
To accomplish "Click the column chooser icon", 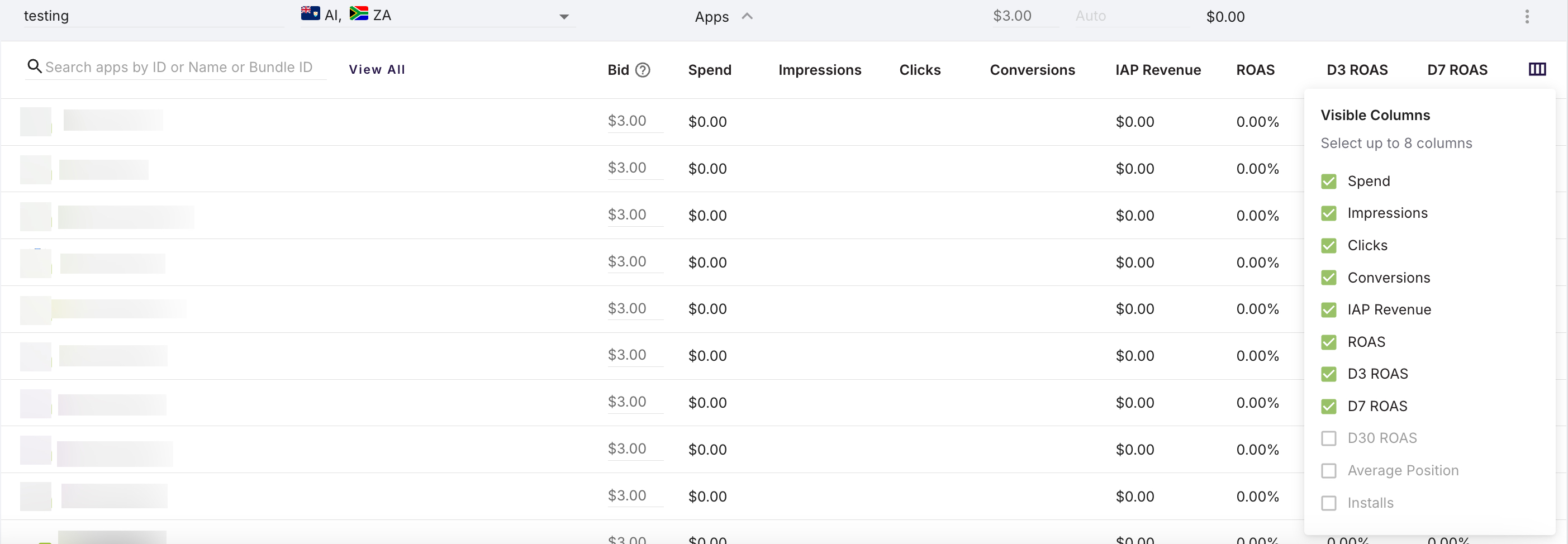I will pos(1536,69).
